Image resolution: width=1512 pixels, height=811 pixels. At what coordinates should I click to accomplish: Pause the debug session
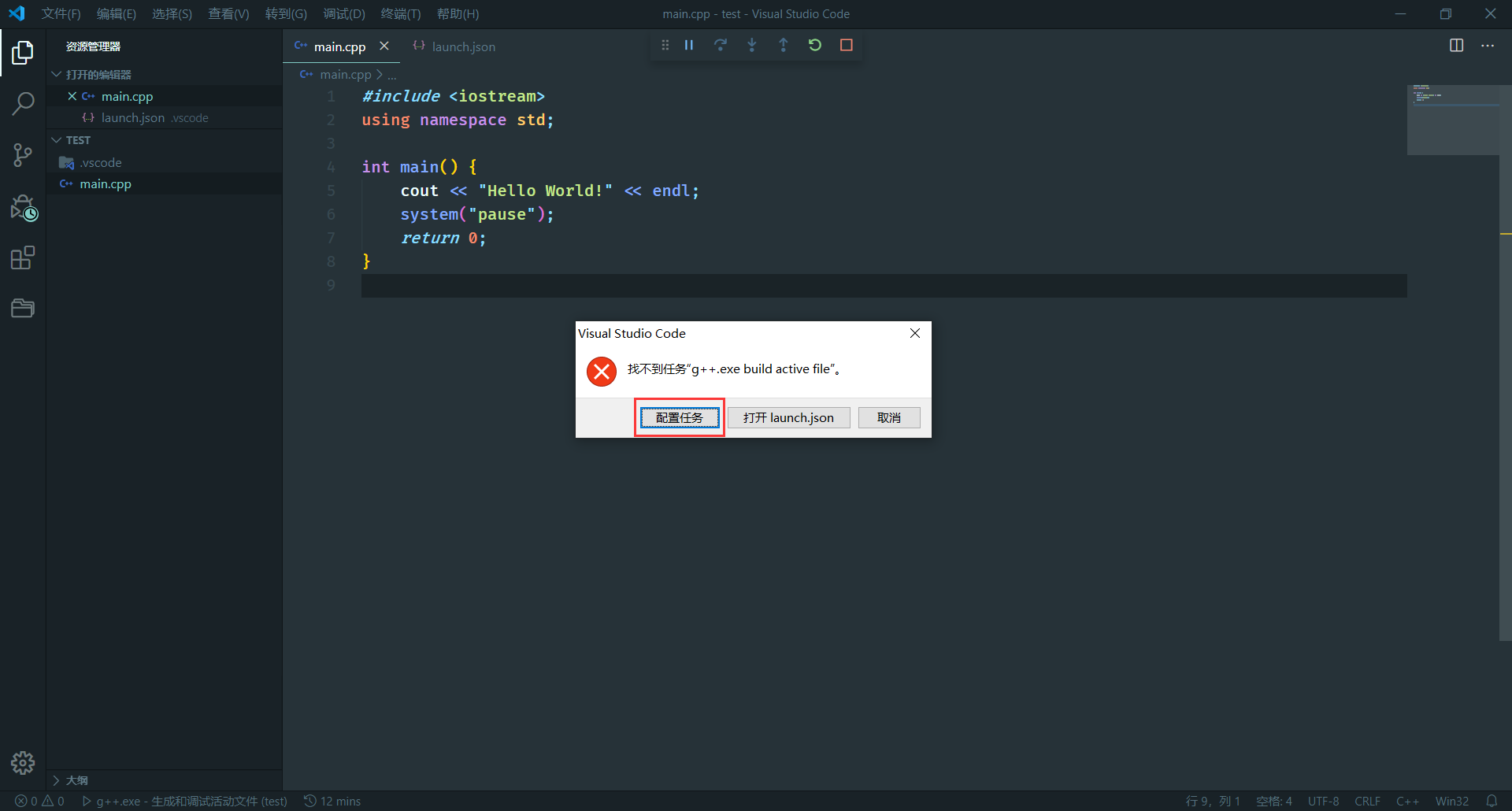[x=689, y=46]
